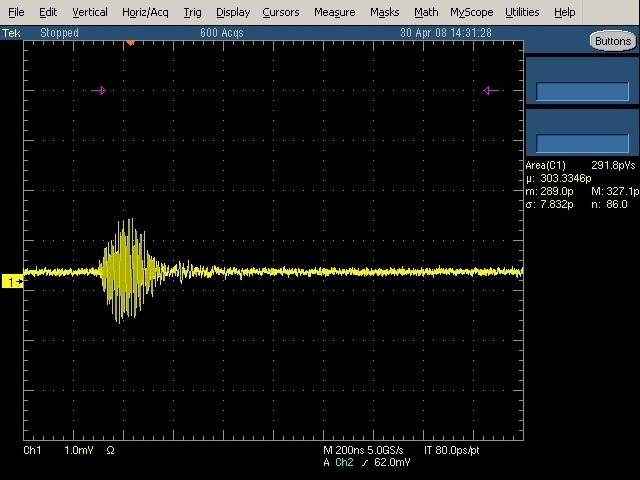Select the channel 1 ground reference marker
The height and width of the screenshot is (480, 640).
click(x=13, y=282)
